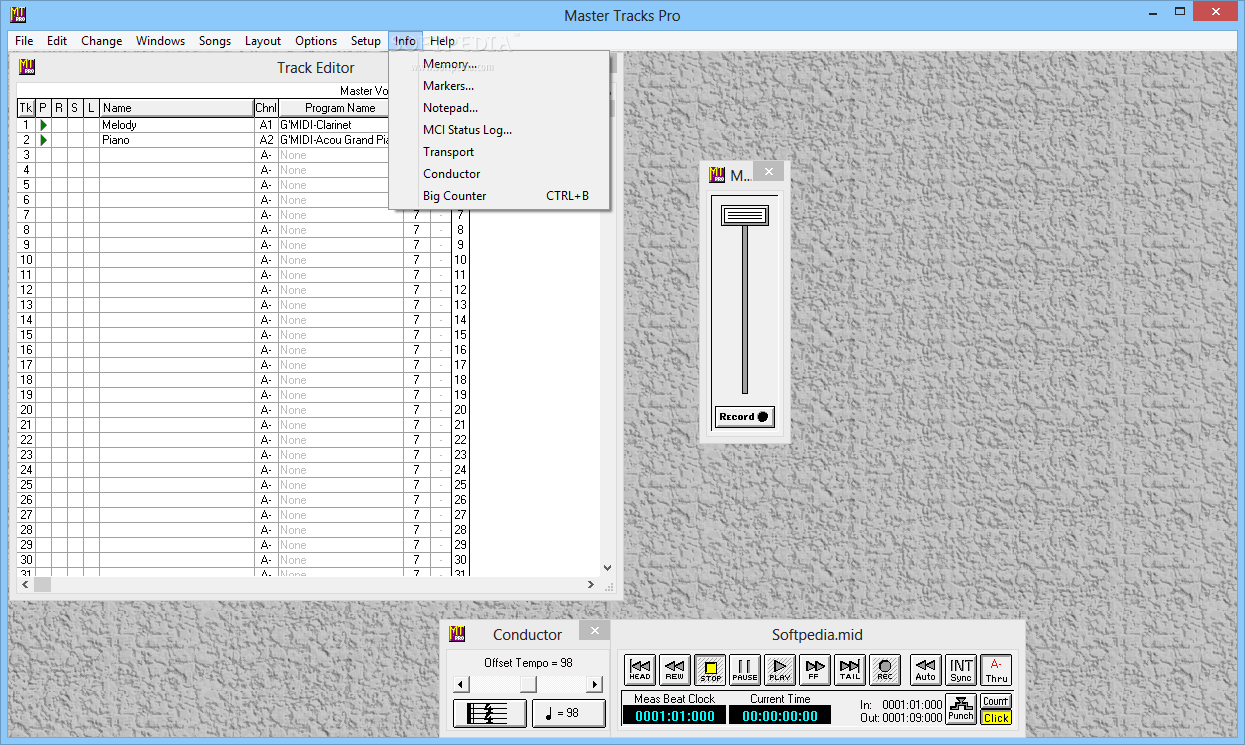
Task: Select Transport from Info menu
Action: (499, 152)
